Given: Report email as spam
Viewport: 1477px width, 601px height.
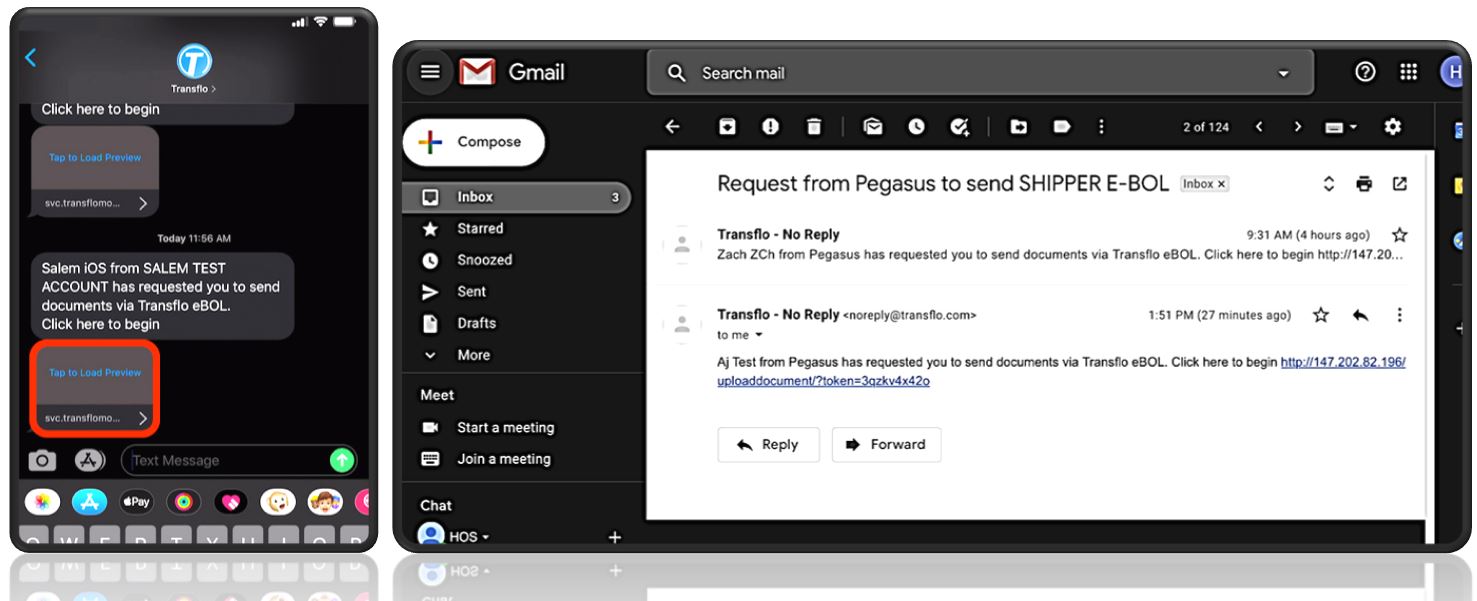Looking at the screenshot, I should point(770,127).
